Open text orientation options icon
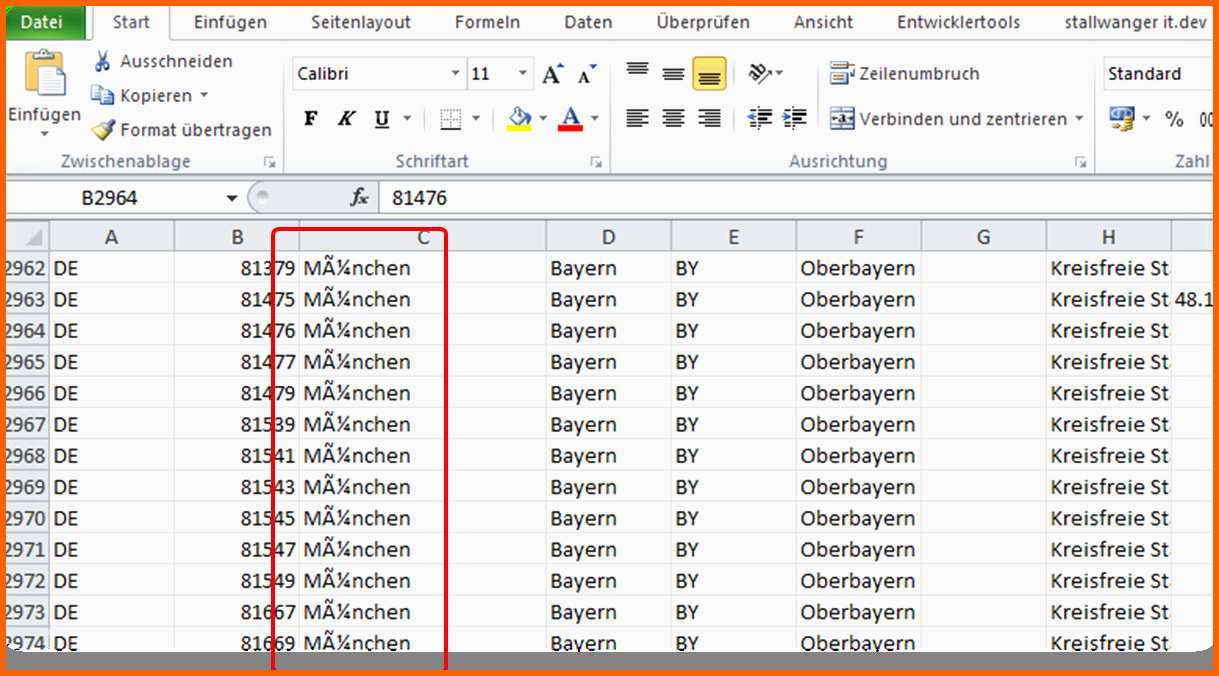The height and width of the screenshot is (676, 1219). 761,73
